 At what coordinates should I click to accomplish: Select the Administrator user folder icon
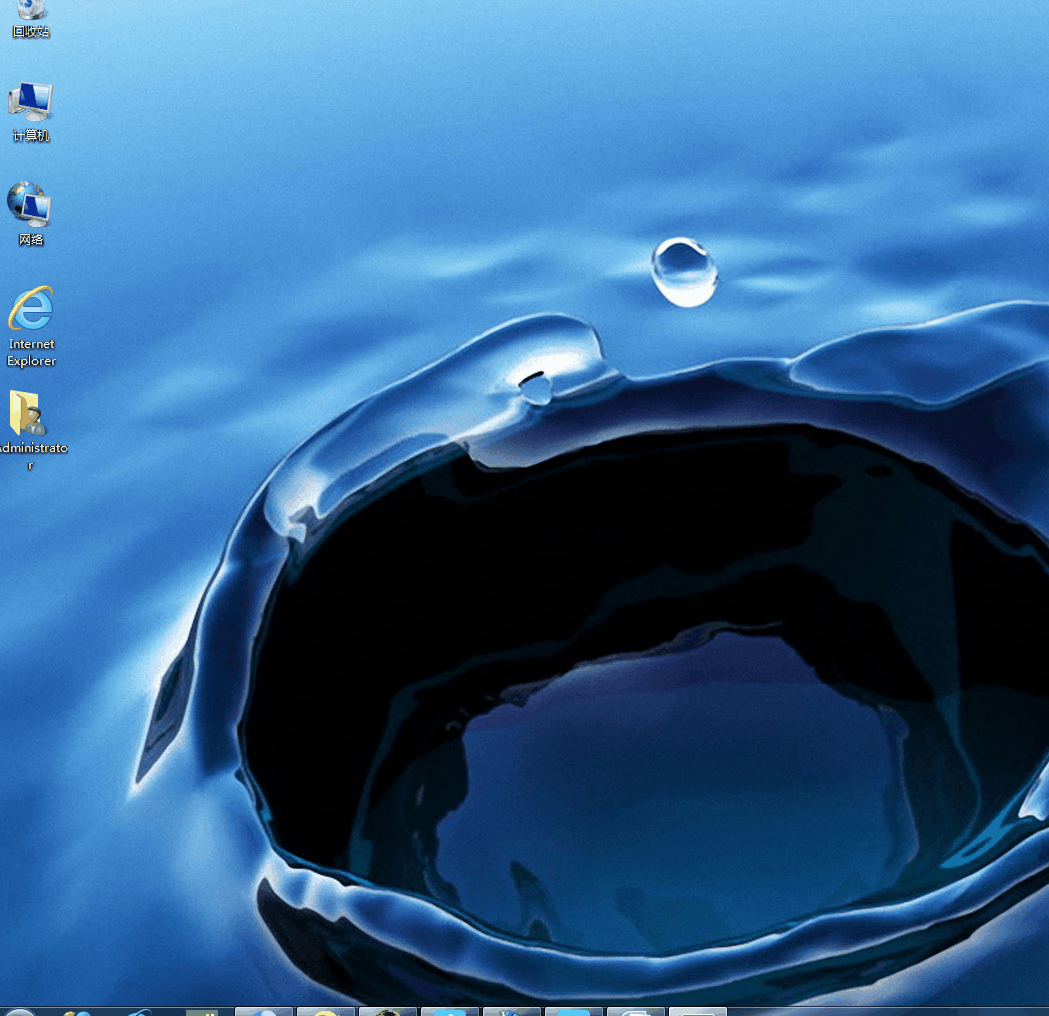(27, 413)
